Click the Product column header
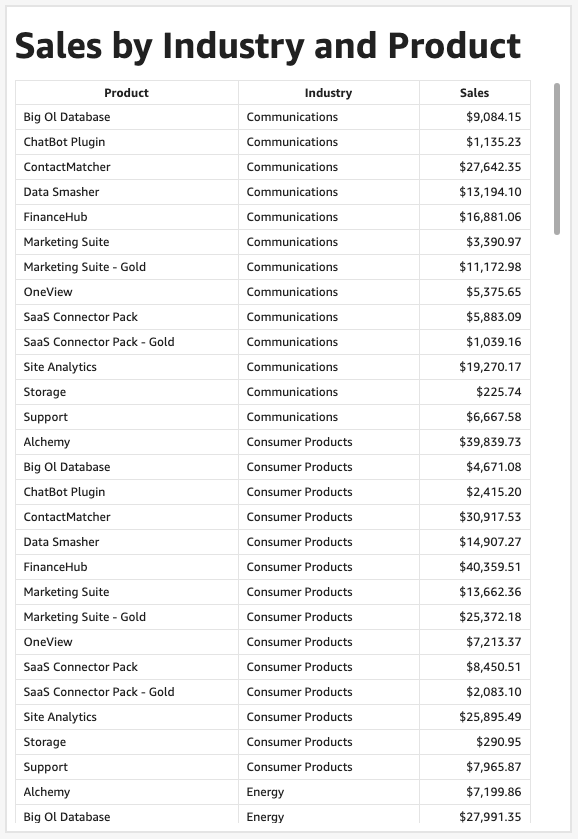 click(x=126, y=93)
